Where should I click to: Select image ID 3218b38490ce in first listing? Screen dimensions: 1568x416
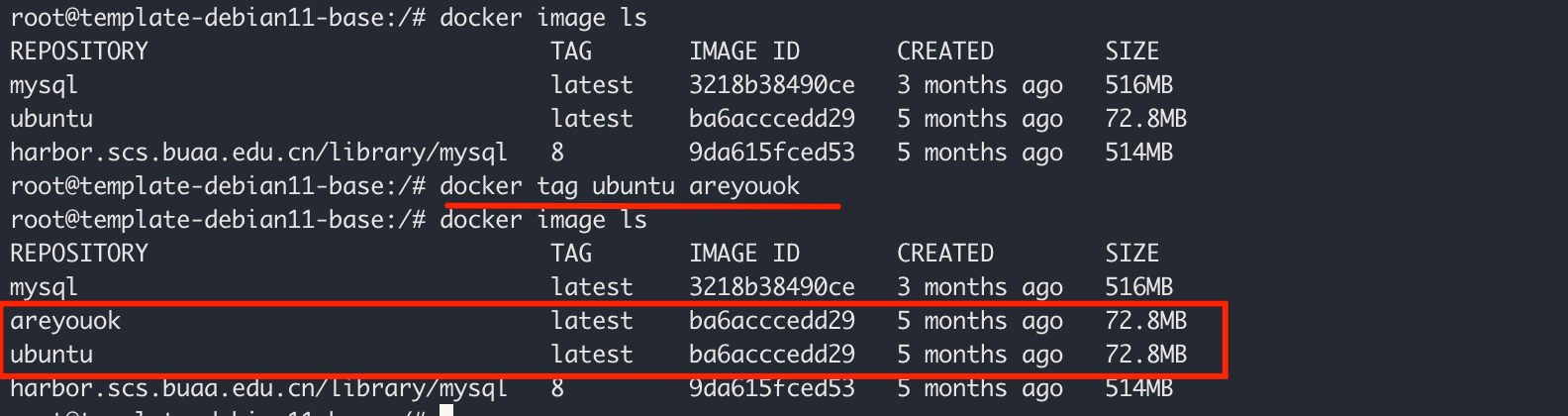point(772,85)
